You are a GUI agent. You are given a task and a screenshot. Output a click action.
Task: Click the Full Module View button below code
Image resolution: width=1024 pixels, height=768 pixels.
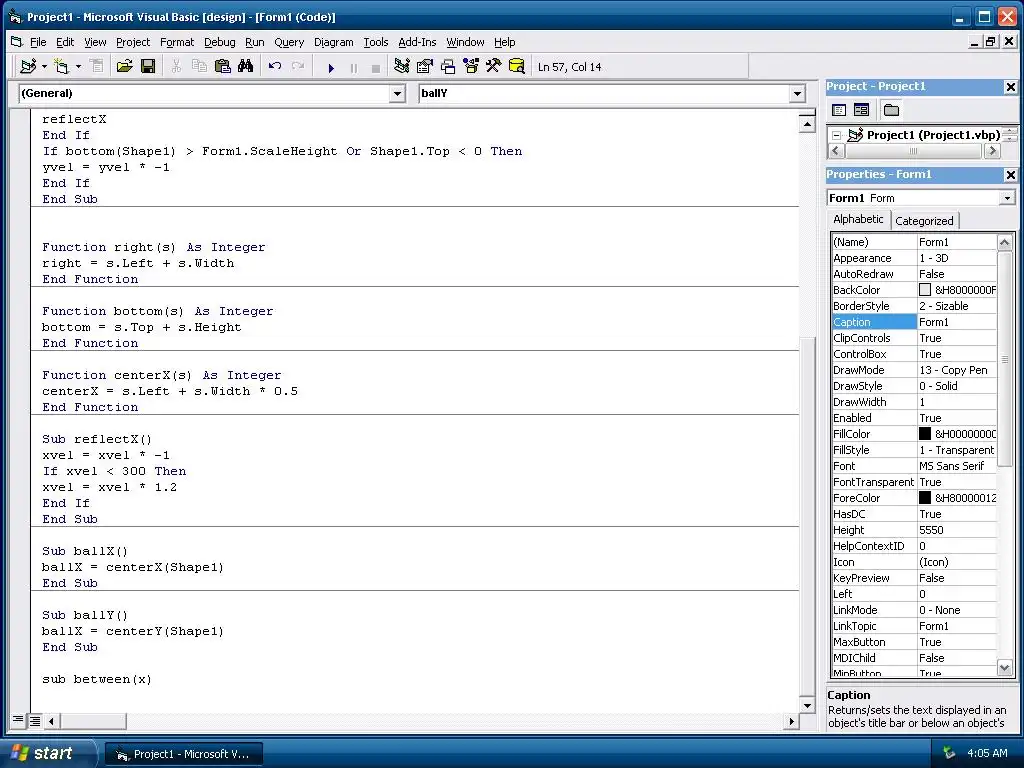[35, 720]
